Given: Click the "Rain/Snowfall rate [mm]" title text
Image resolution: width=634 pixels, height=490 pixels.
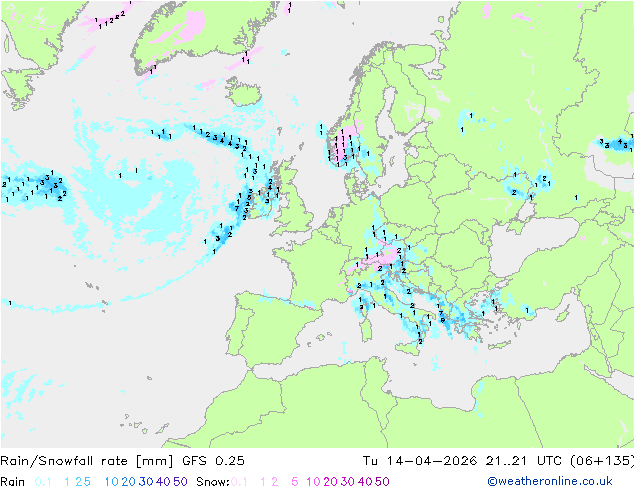Looking at the screenshot, I should pos(87,461).
